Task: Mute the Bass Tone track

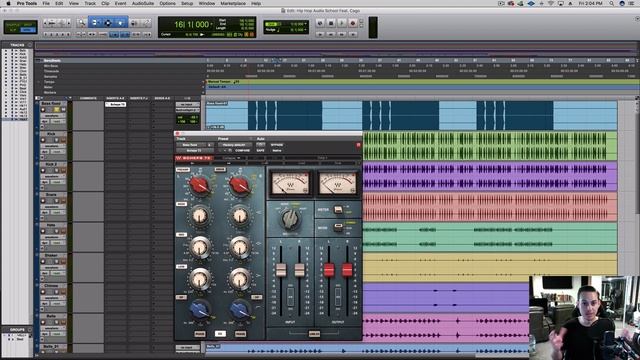Action: tap(63, 109)
